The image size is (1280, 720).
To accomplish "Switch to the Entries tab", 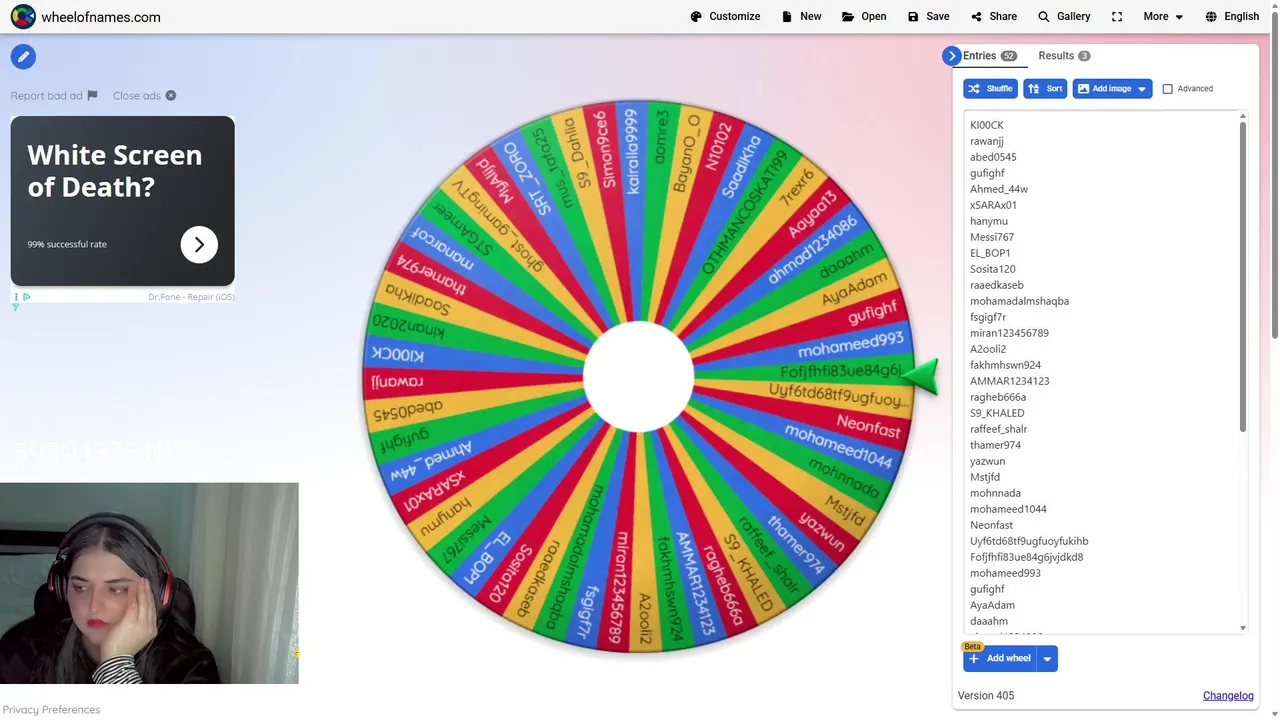I will (x=989, y=56).
